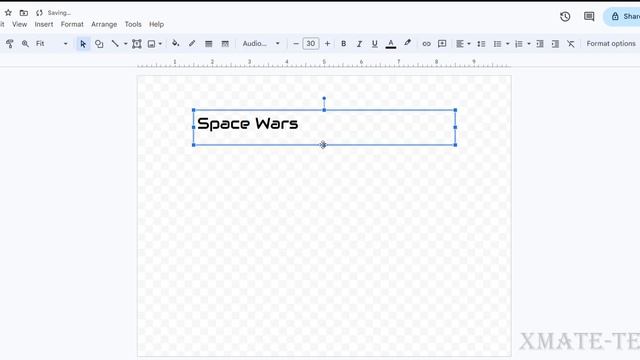Click the rotation handle above text box

pos(324,98)
